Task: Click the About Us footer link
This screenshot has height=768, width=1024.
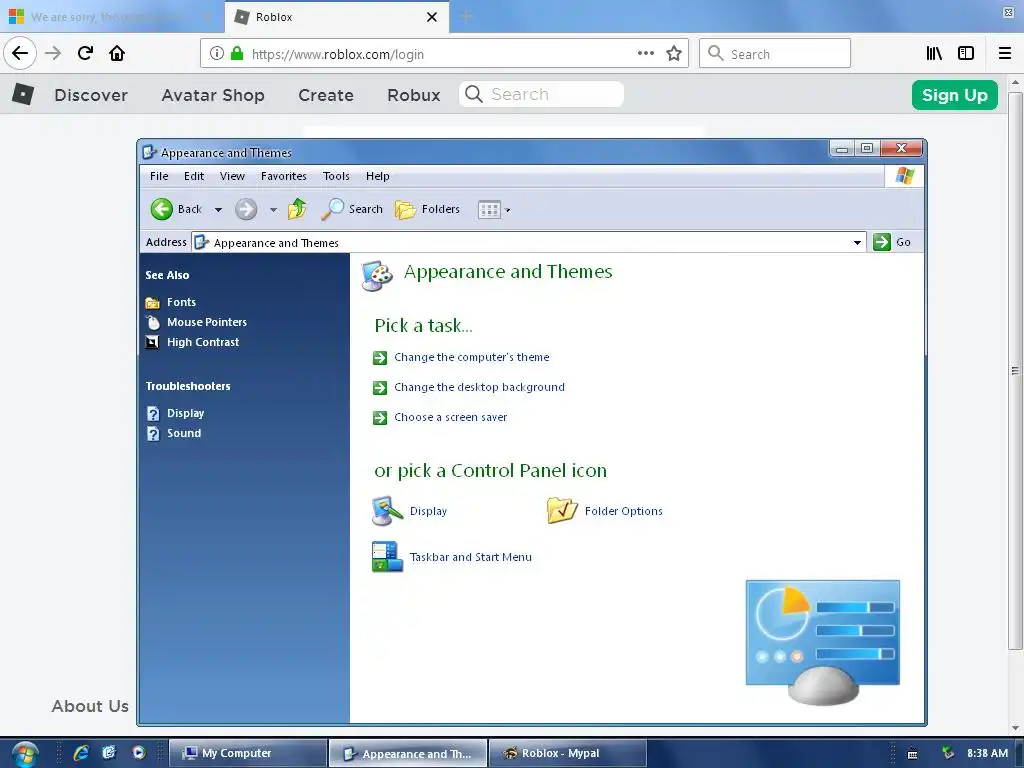Action: click(x=90, y=706)
